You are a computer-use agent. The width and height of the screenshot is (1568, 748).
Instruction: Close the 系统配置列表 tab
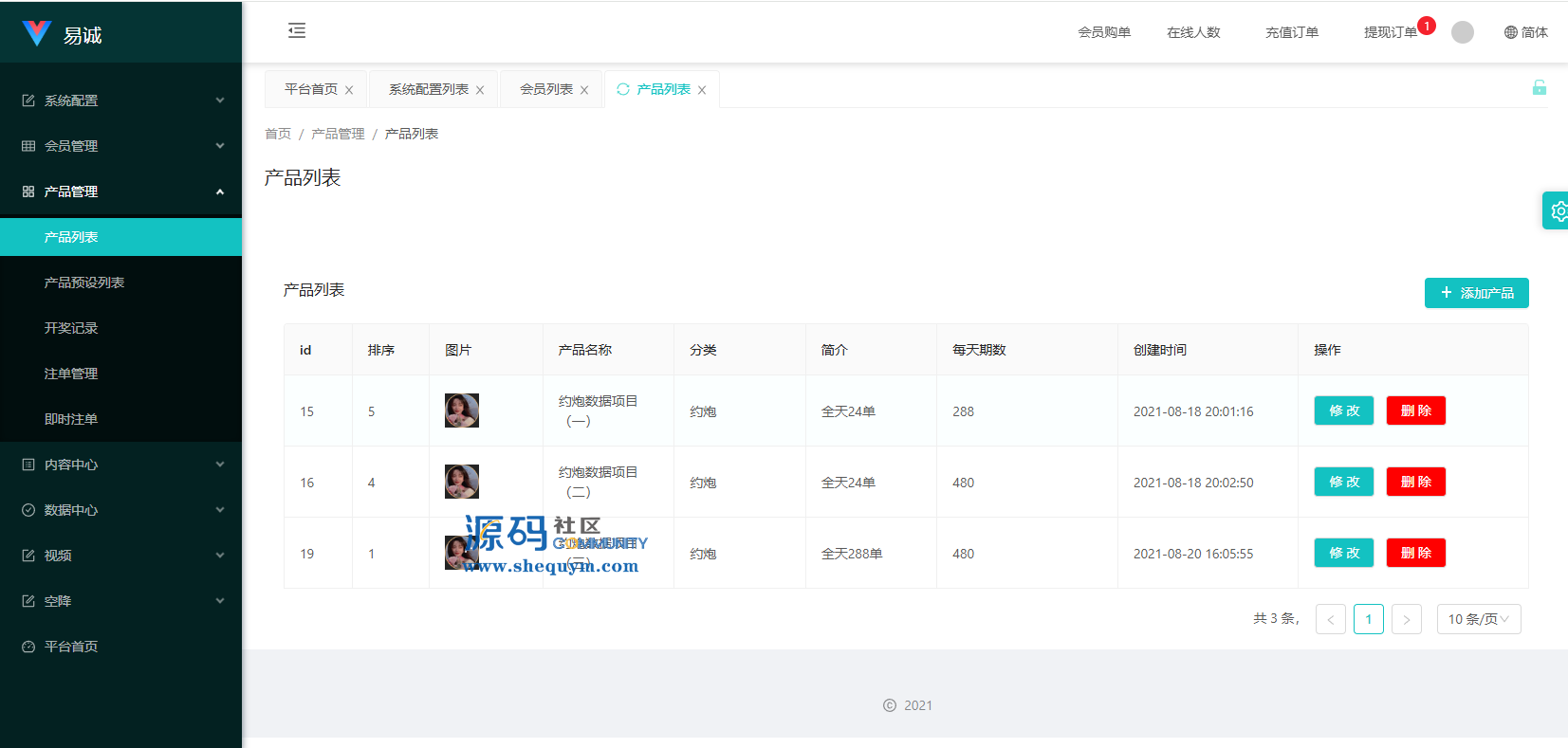pyautogui.click(x=480, y=90)
